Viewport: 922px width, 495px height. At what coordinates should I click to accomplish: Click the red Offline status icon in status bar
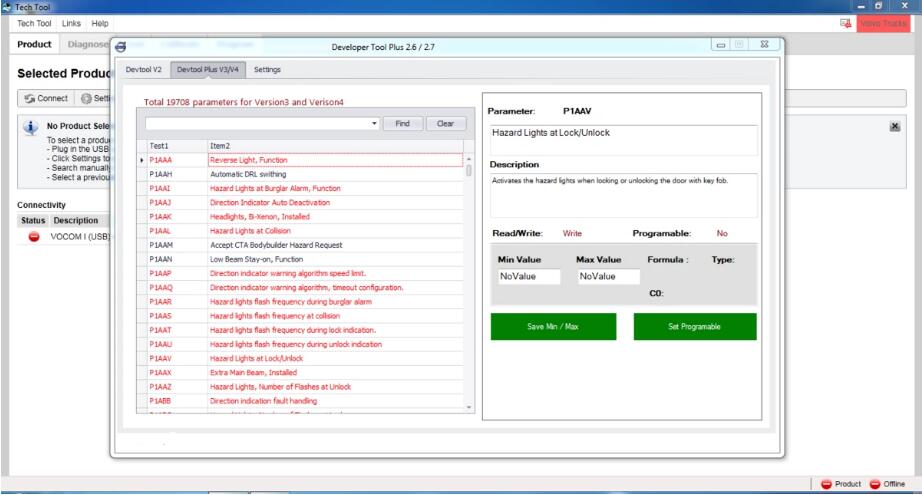coord(874,484)
